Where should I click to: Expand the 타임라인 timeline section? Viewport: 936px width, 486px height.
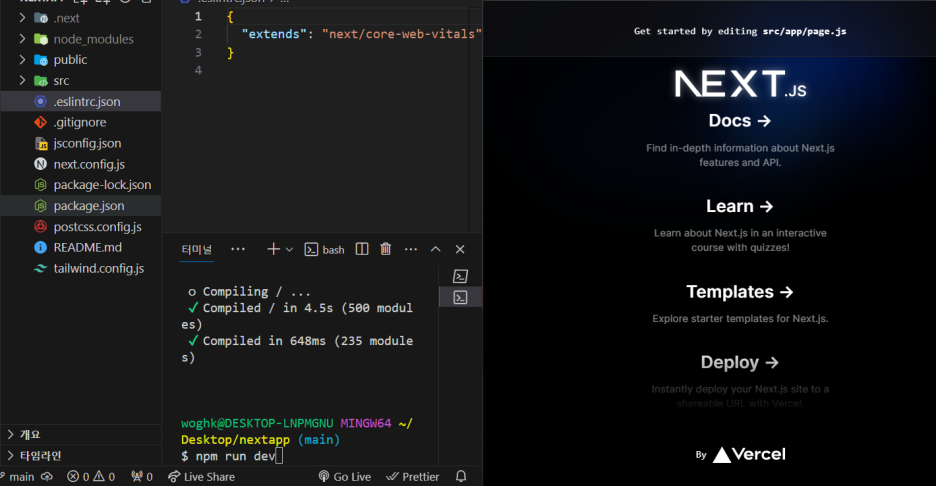tap(81, 456)
